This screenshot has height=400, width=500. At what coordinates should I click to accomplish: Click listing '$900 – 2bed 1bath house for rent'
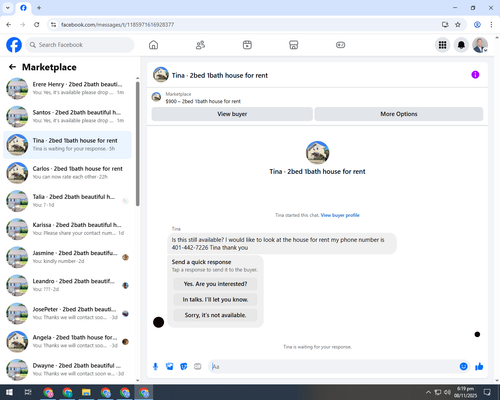tap(203, 101)
